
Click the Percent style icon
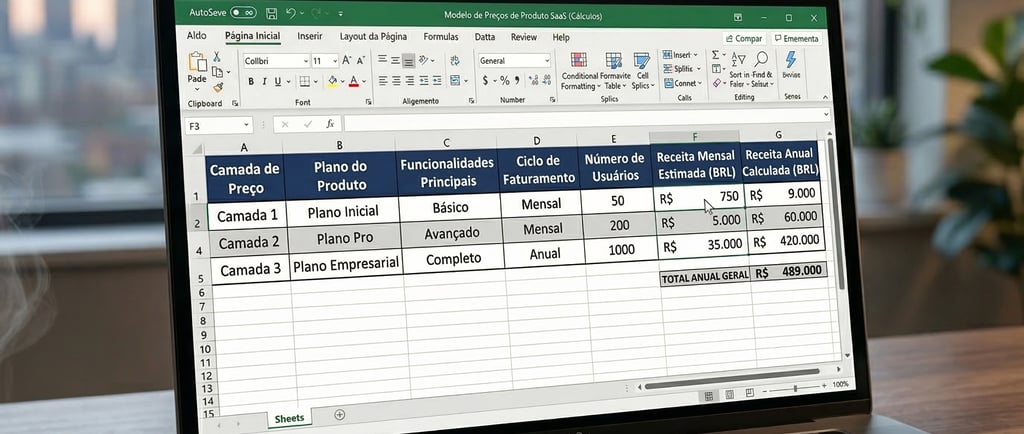(504, 81)
